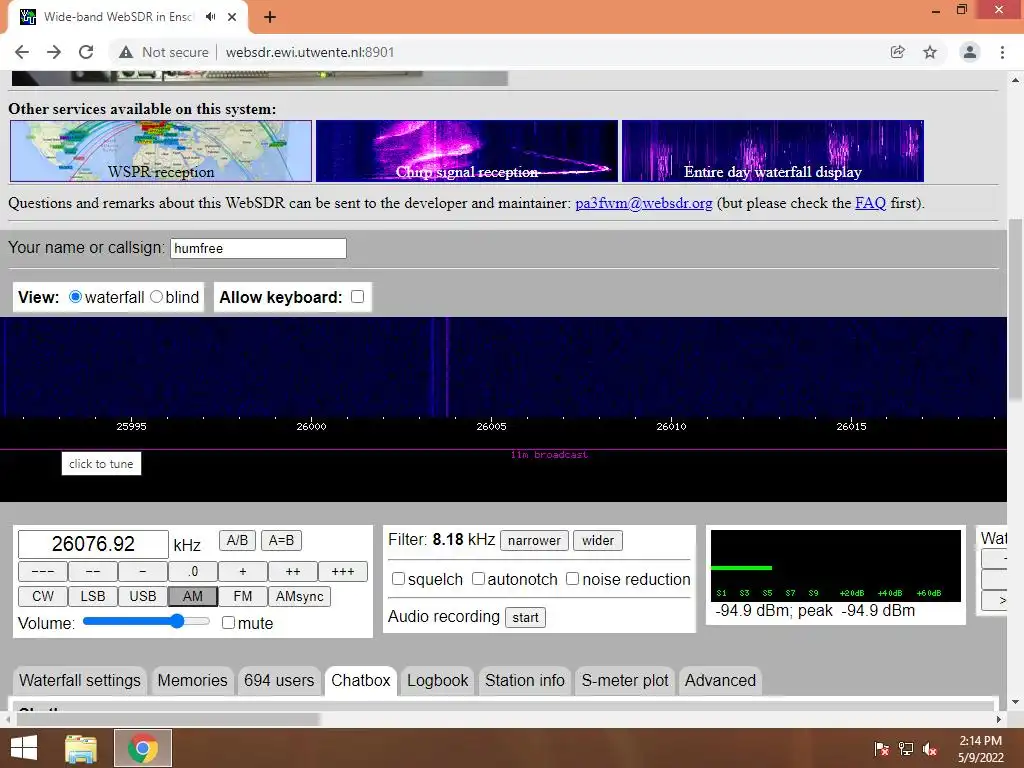Select FM mode
This screenshot has width=1024, height=768.
coord(242,596)
